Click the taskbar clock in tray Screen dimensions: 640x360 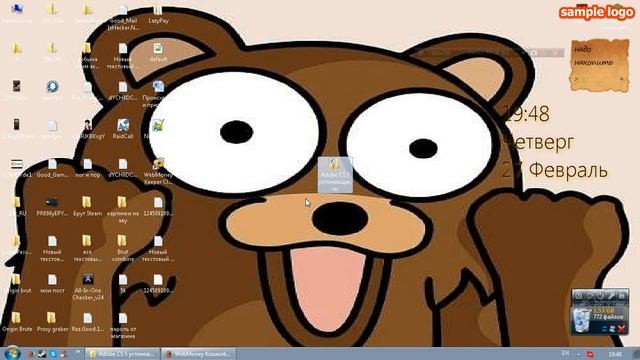615,354
